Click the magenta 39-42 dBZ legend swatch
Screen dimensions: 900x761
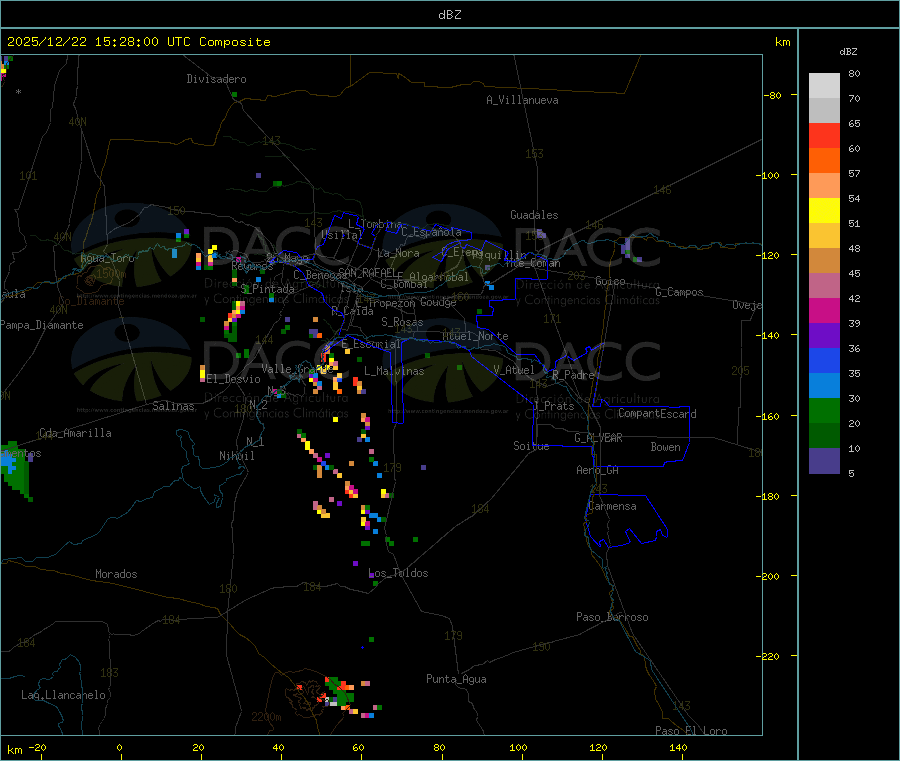pos(824,310)
